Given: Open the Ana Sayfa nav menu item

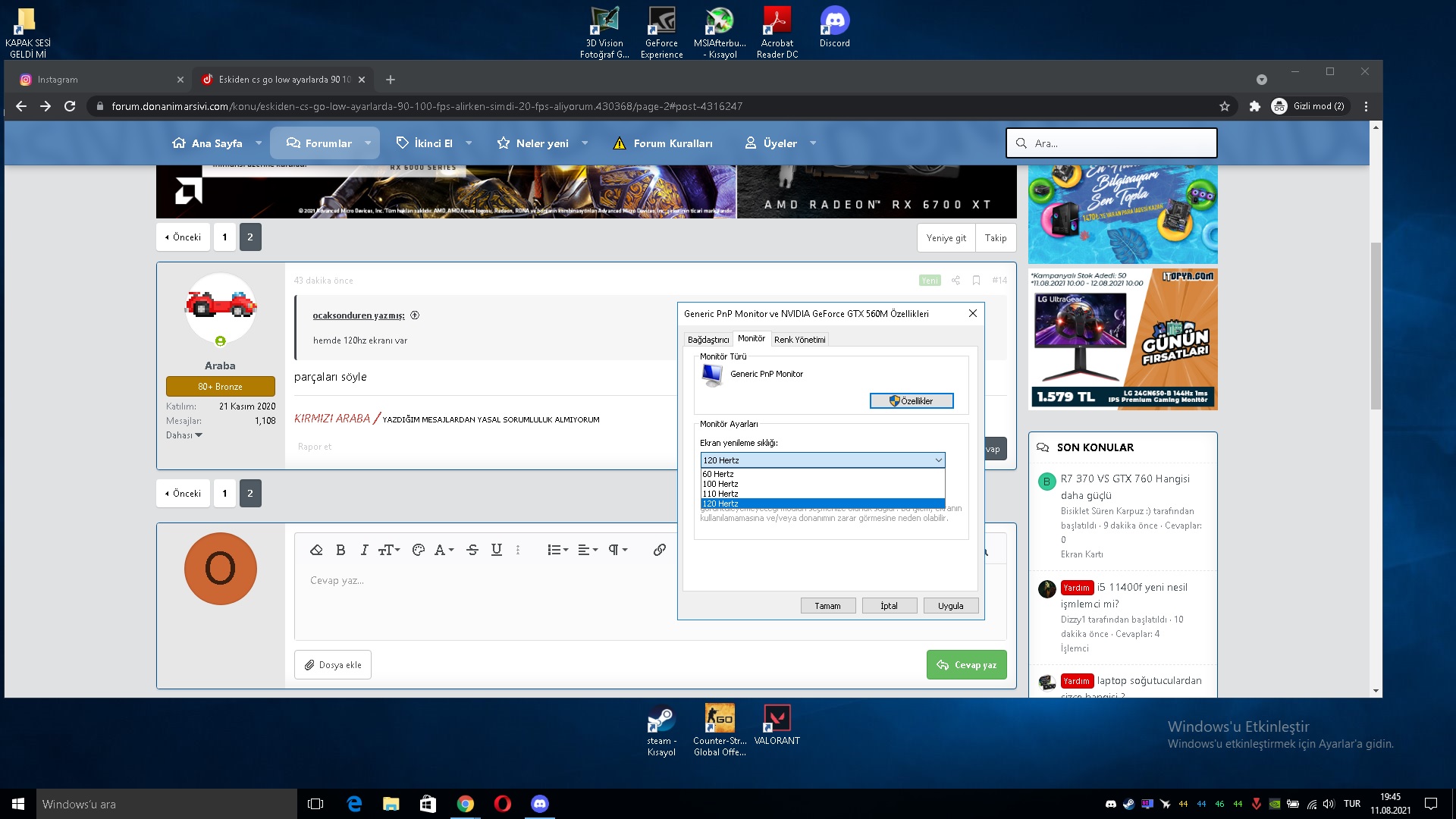Looking at the screenshot, I should click(x=207, y=143).
